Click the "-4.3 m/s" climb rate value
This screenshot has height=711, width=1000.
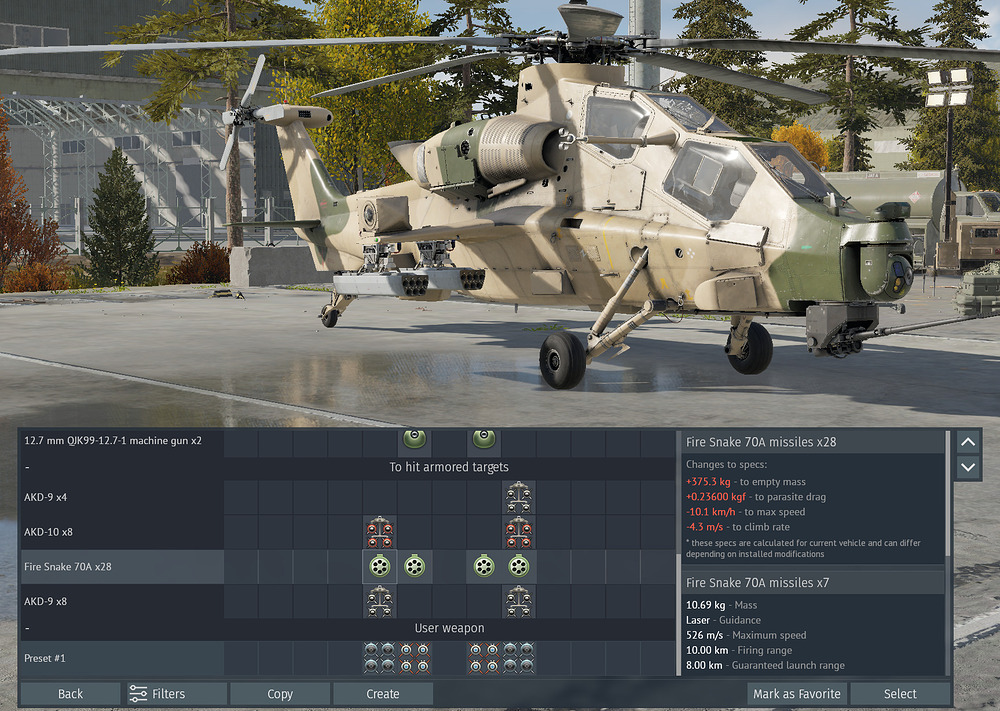point(705,527)
